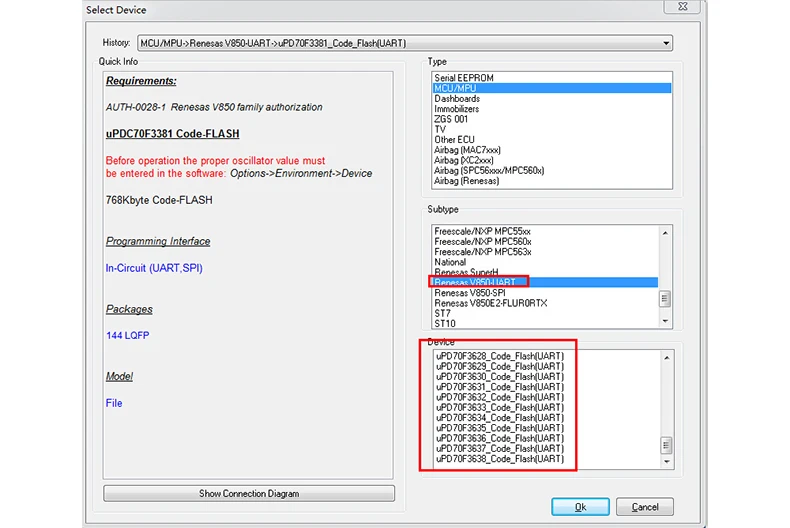This screenshot has width=790, height=528.
Task: Click Subtype list scroll down arrow
Action: 665,321
